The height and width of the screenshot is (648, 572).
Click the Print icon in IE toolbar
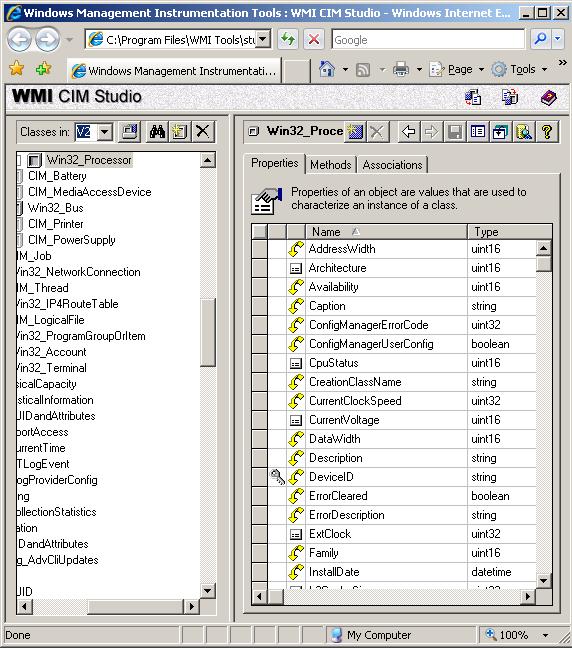click(400, 69)
